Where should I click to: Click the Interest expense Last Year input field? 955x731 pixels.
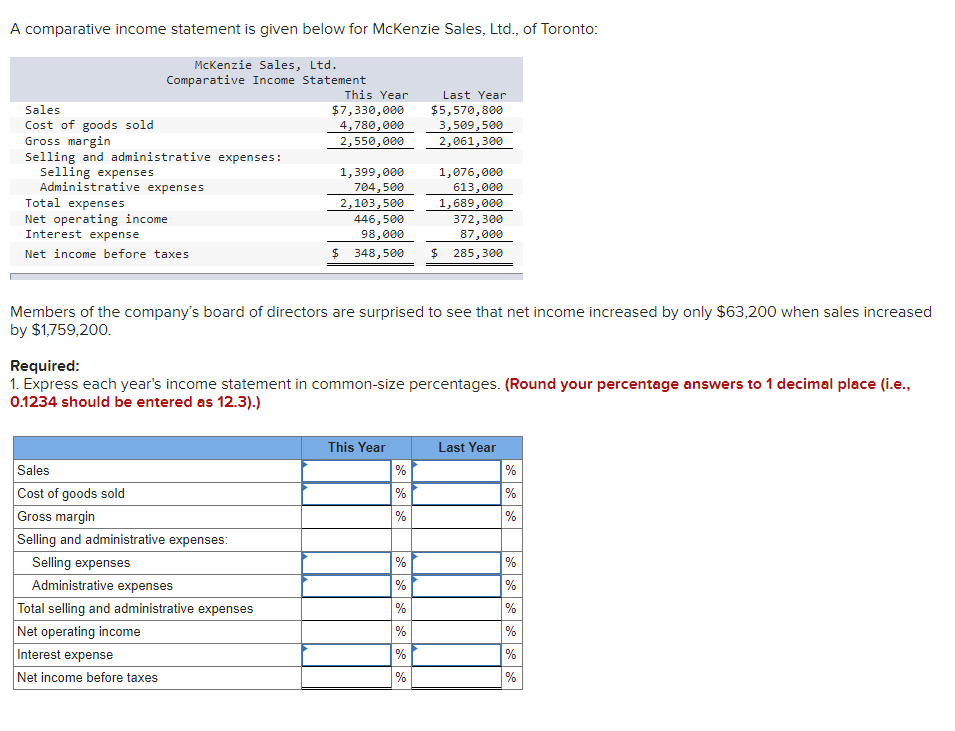coord(455,654)
